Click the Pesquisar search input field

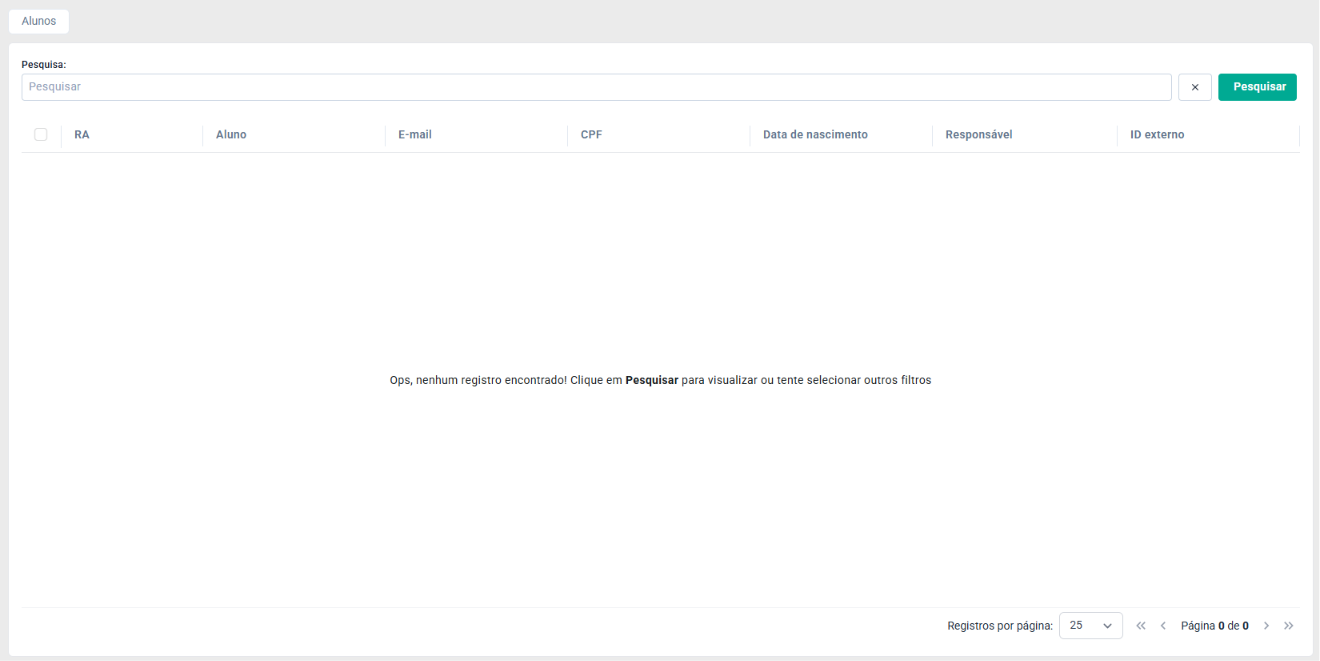[x=596, y=87]
